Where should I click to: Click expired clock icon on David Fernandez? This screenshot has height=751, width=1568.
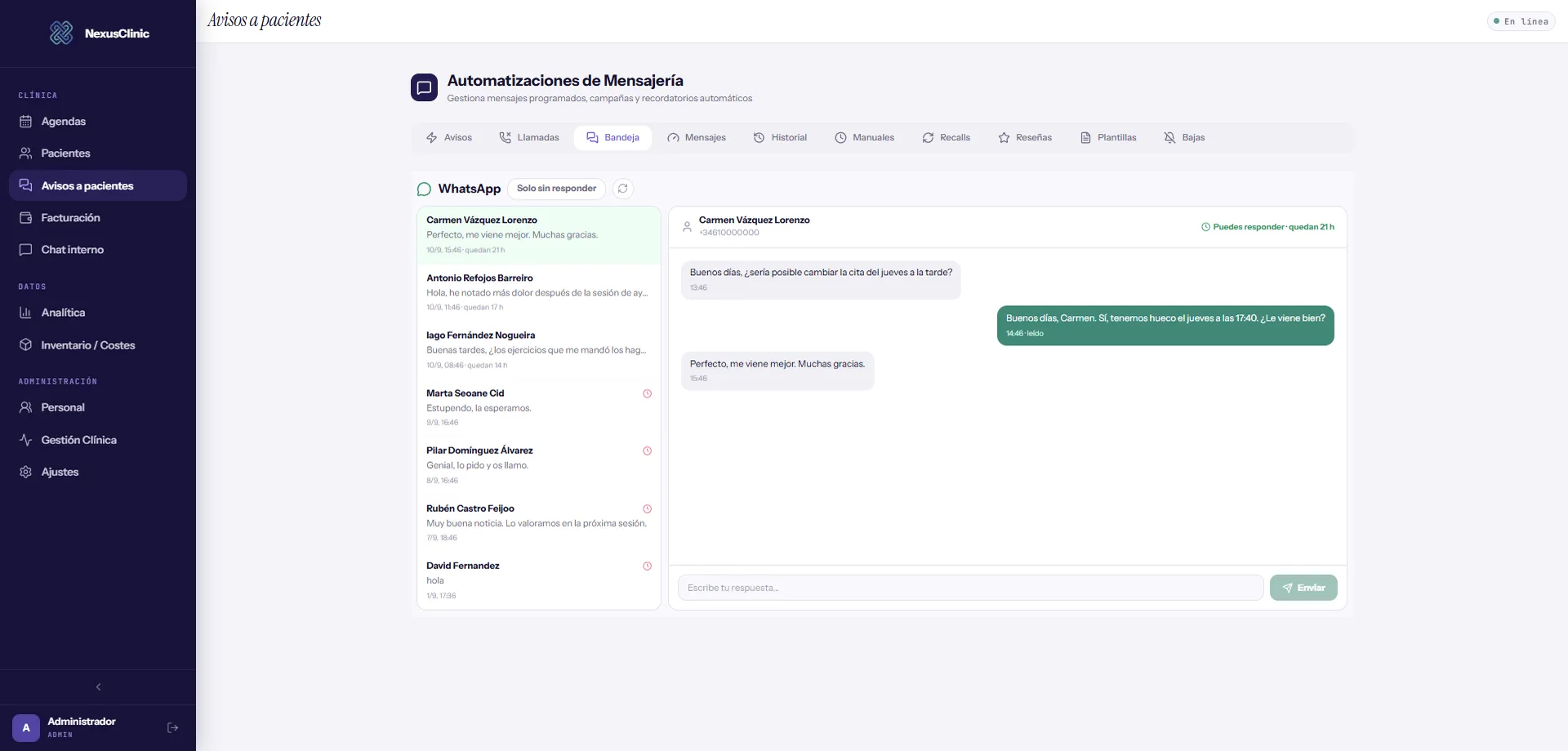[647, 566]
